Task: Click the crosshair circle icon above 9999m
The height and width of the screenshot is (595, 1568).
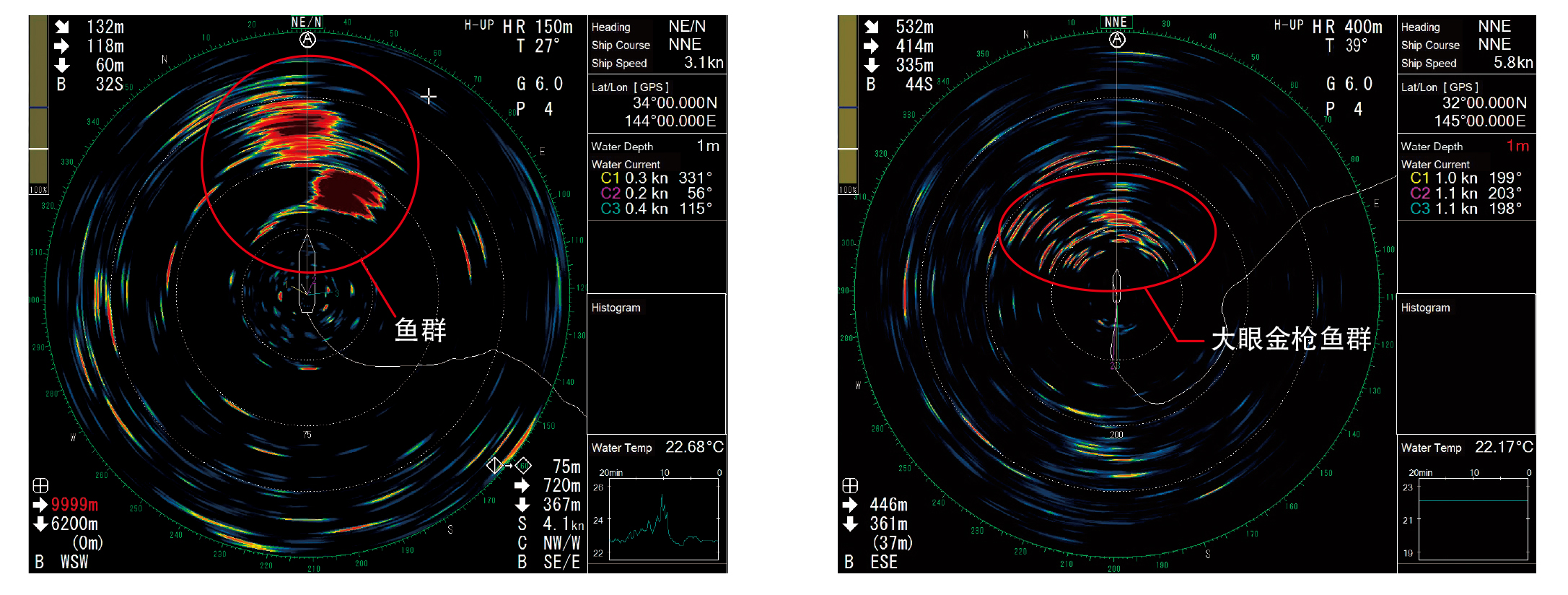Action: coord(40,485)
